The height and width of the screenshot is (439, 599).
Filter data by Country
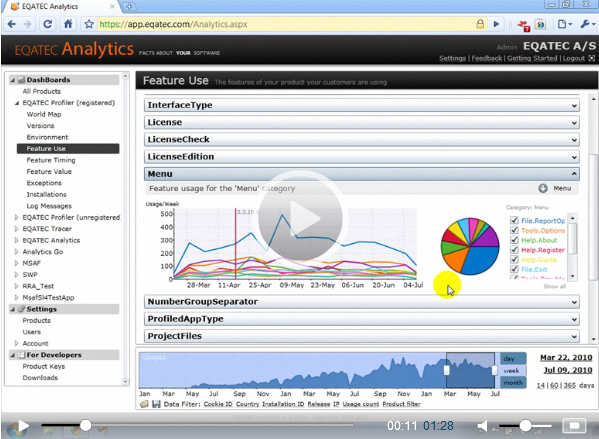click(x=247, y=404)
